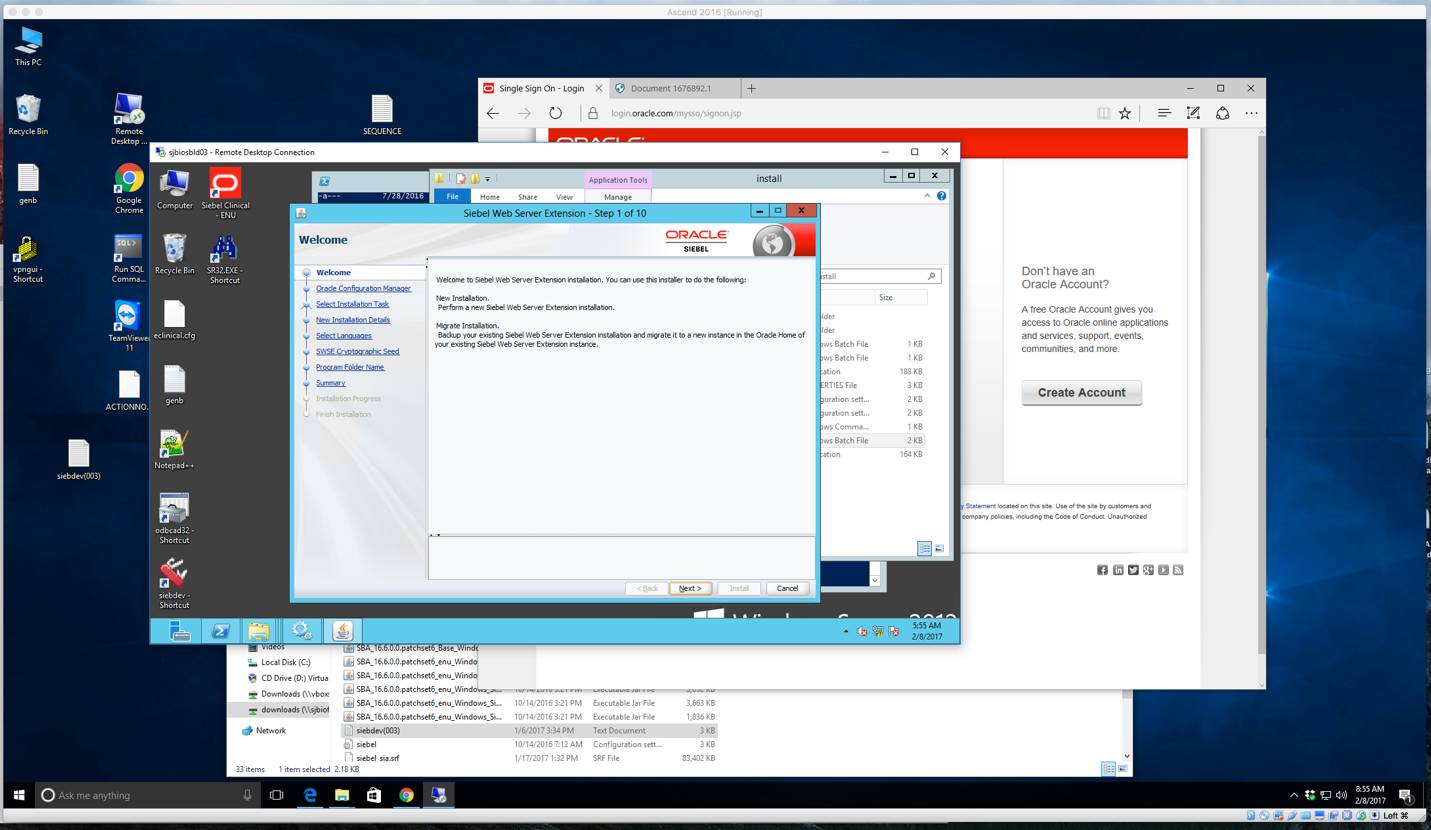Open the Manage tab under Application Tools
The image size is (1431, 830).
(617, 197)
